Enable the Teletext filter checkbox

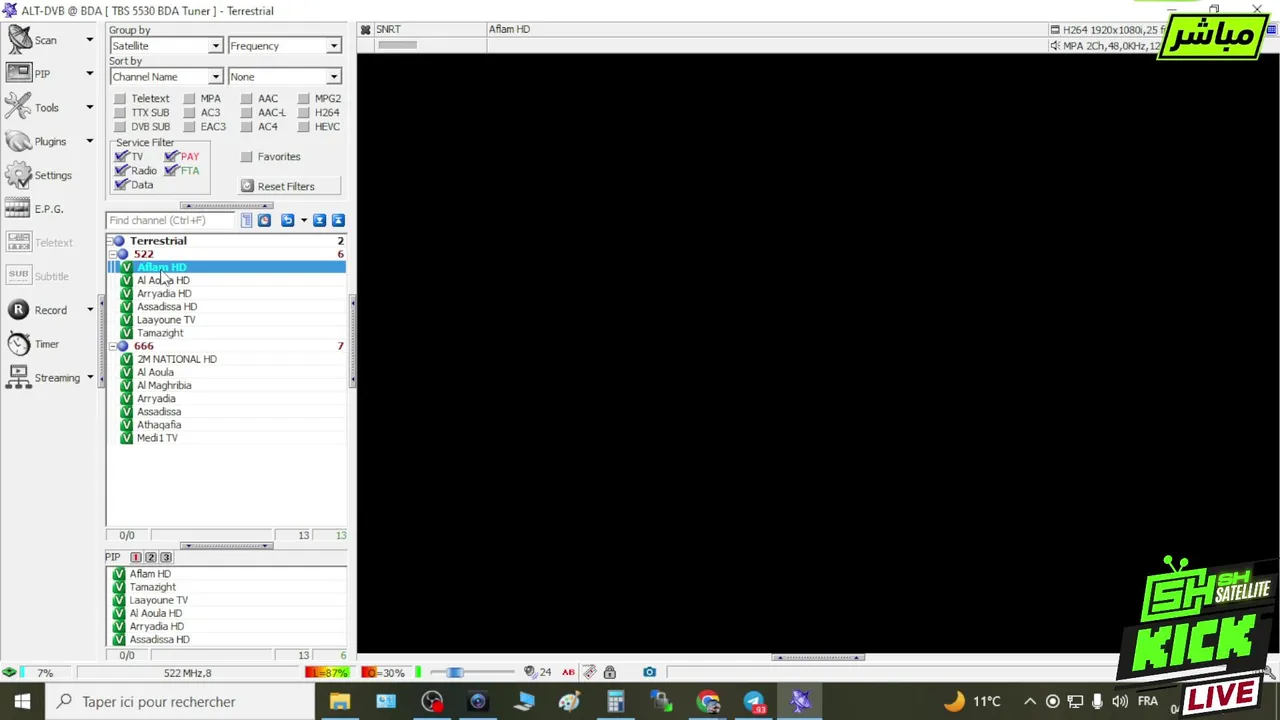click(120, 99)
